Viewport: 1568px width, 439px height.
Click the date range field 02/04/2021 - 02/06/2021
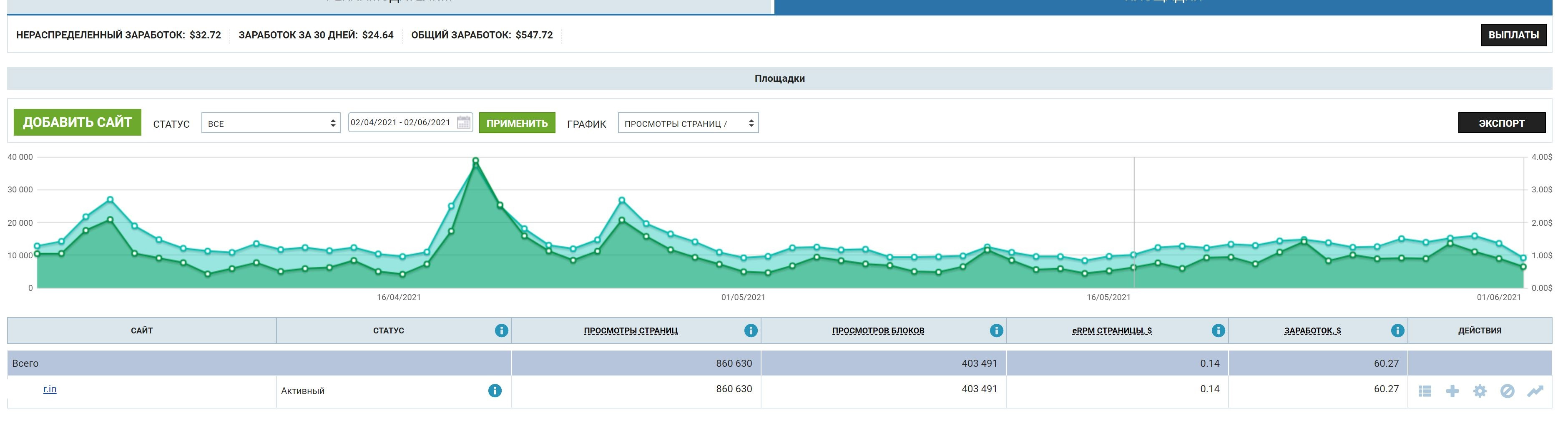click(400, 122)
